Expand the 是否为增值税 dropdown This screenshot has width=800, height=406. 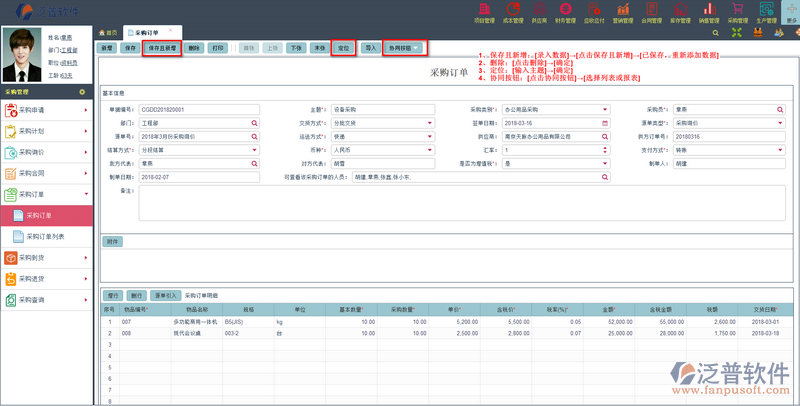point(604,163)
